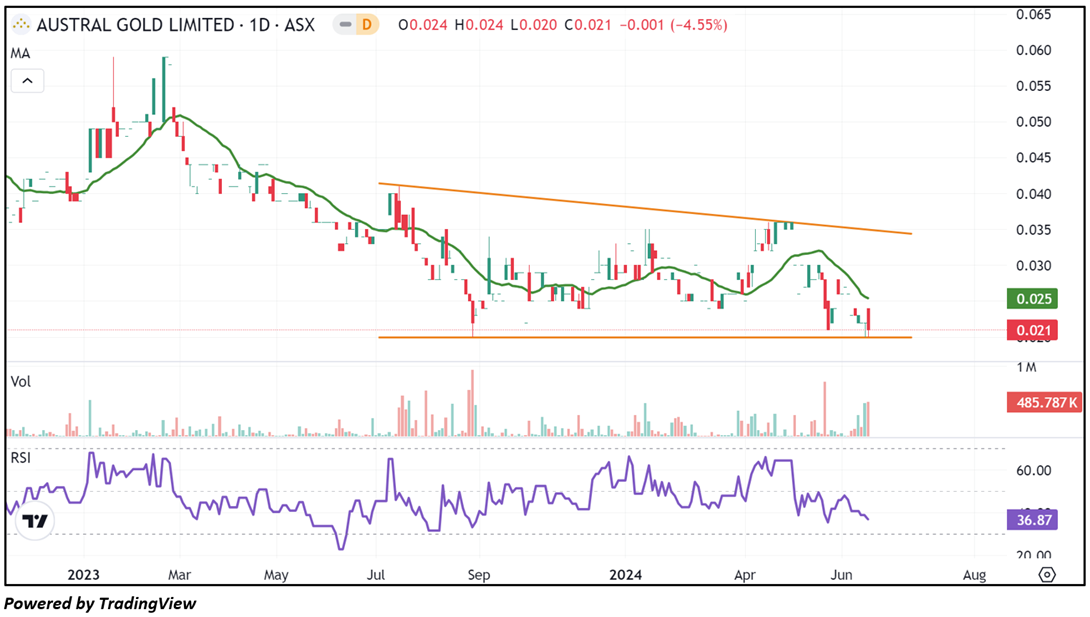Click the C0.021 close value

click(588, 25)
